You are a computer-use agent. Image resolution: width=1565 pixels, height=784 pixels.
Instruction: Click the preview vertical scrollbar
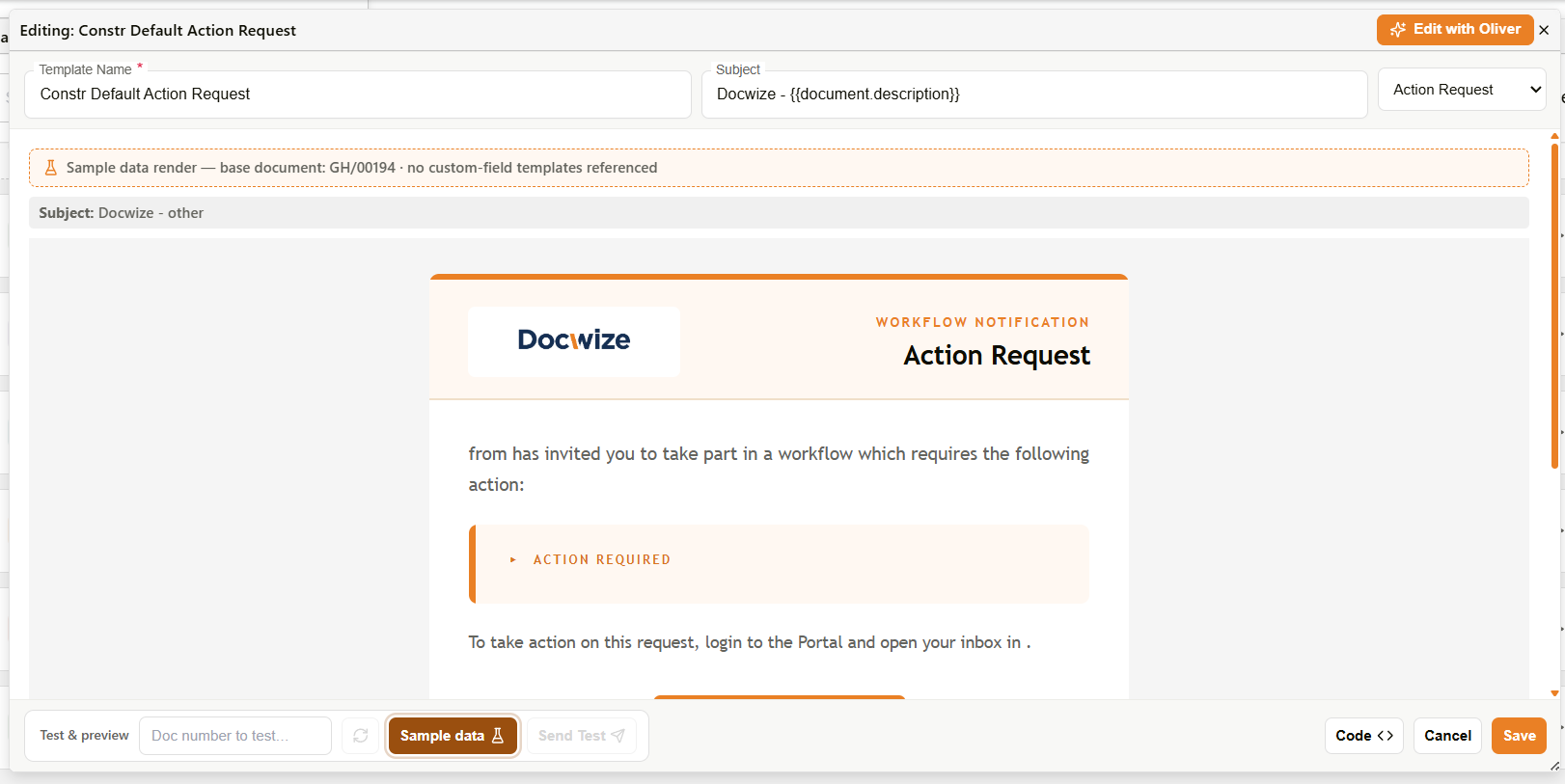tap(1554, 306)
